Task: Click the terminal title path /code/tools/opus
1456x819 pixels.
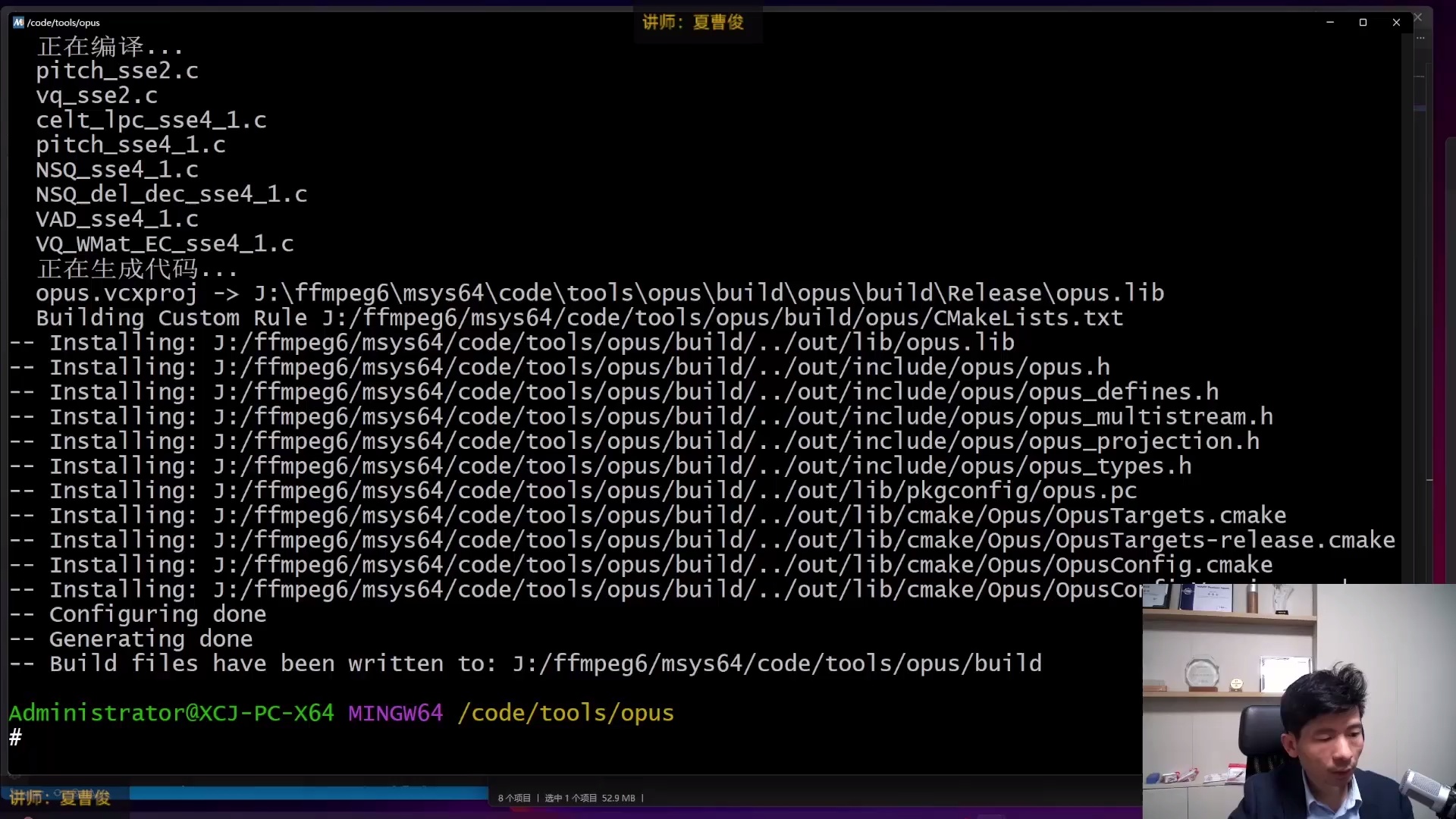Action: (62, 22)
